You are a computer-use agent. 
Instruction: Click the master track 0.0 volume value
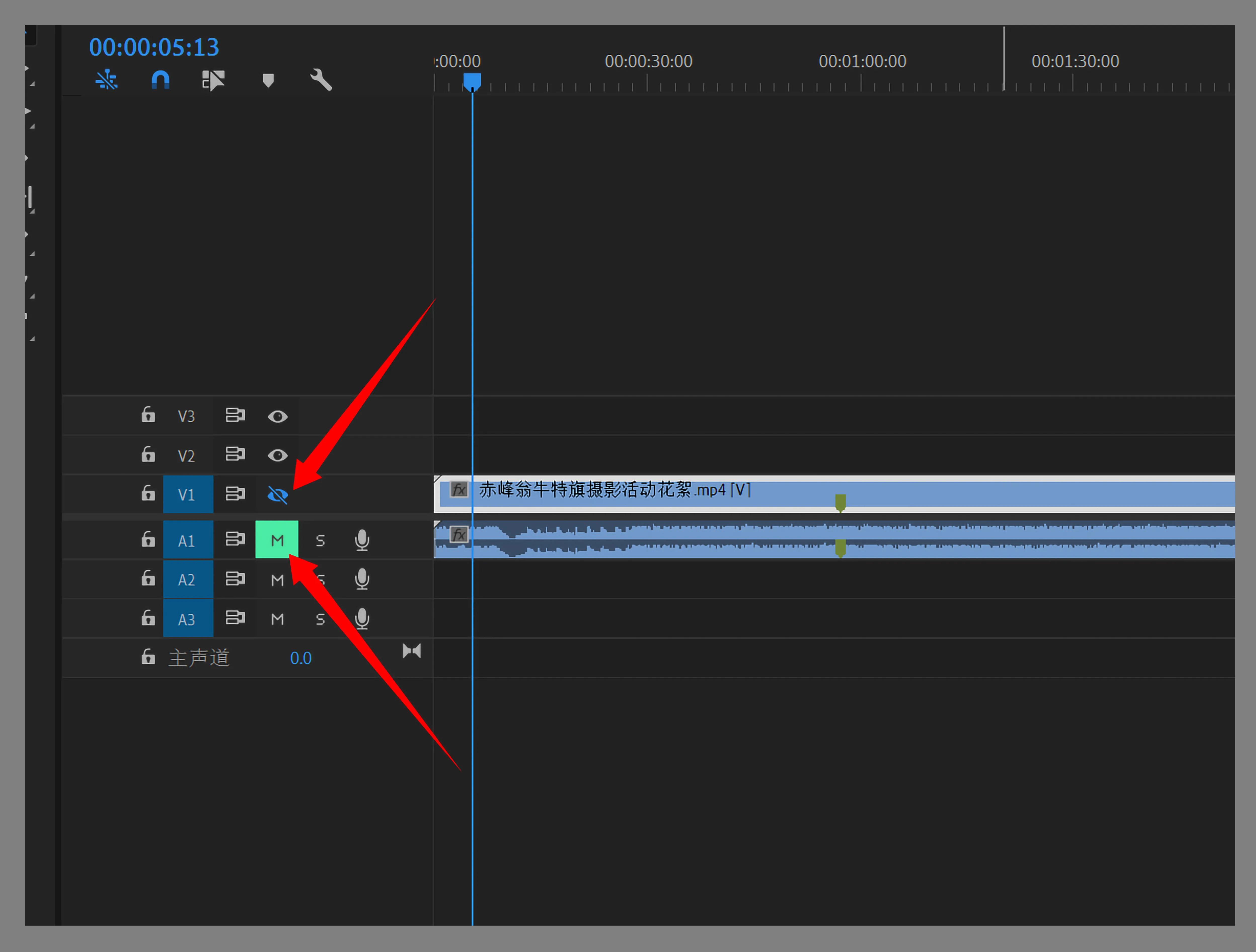point(300,658)
